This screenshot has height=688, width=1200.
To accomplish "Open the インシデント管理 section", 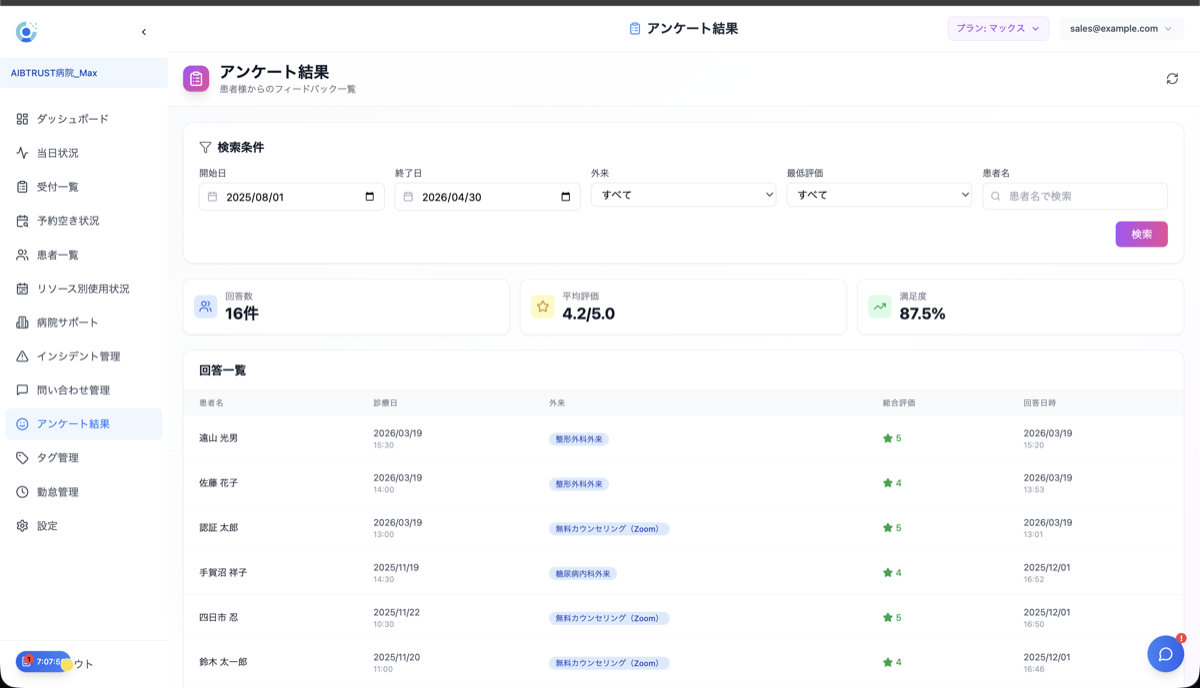I will tap(78, 356).
